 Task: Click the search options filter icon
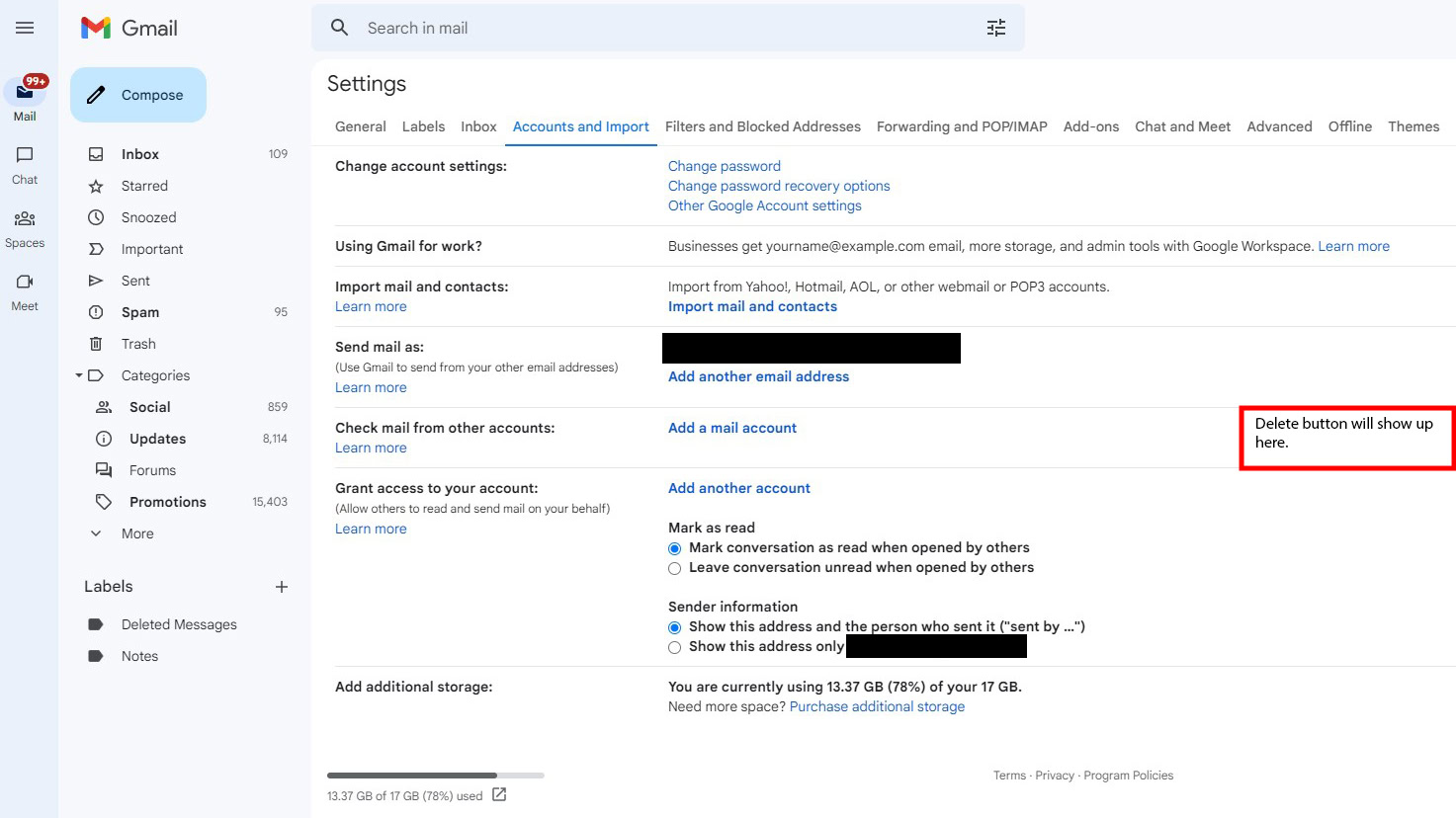[996, 28]
